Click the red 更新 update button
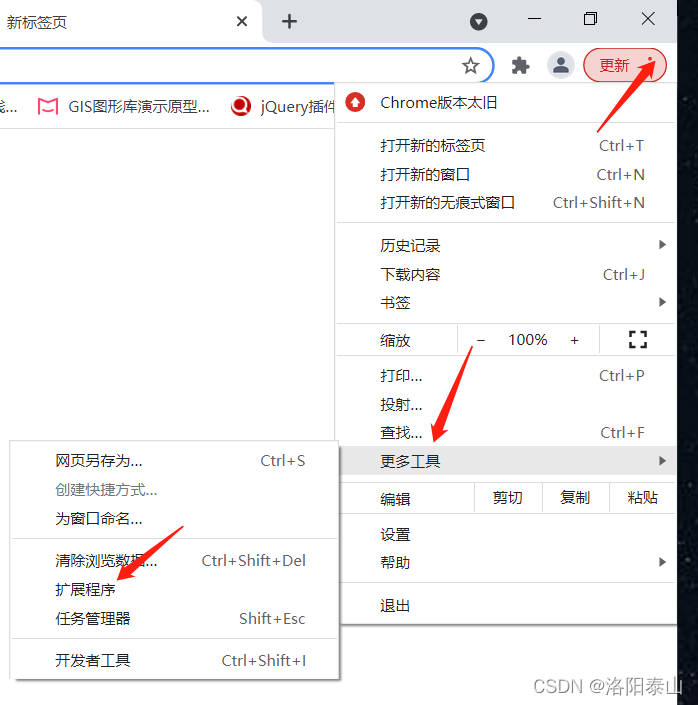Screen dimensions: 698x705 pyautogui.click(x=624, y=66)
